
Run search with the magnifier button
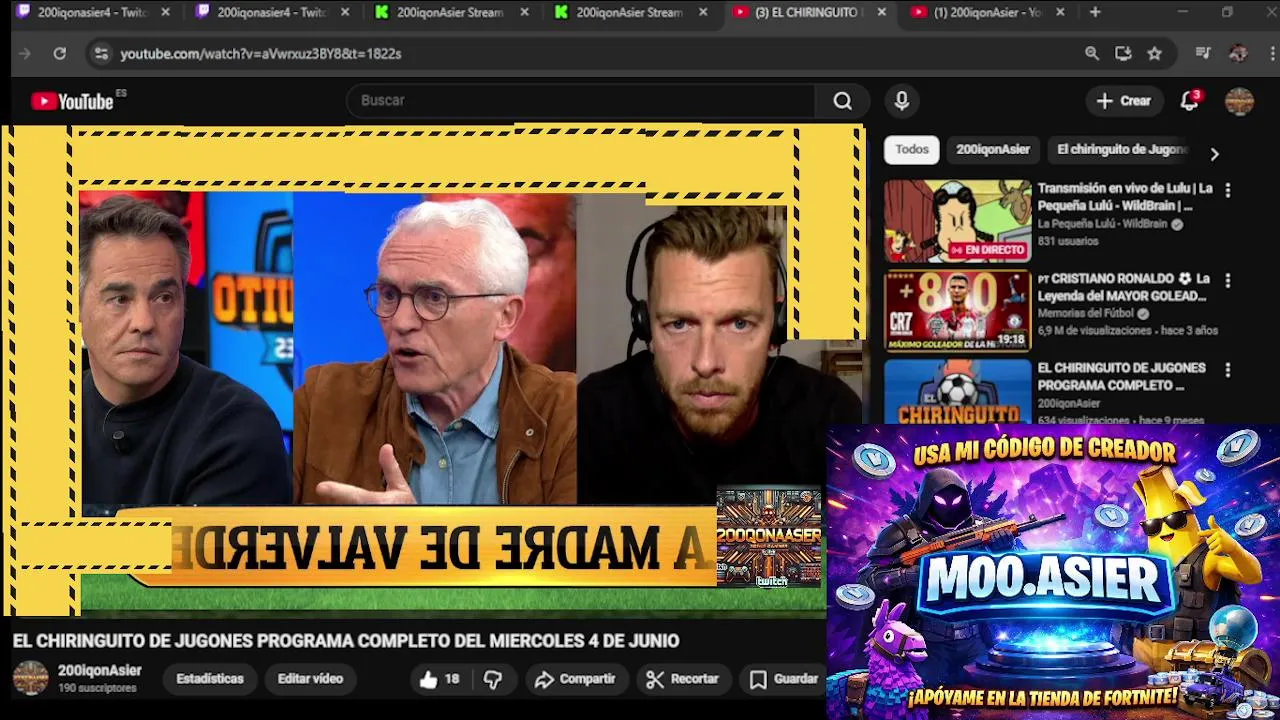click(843, 100)
